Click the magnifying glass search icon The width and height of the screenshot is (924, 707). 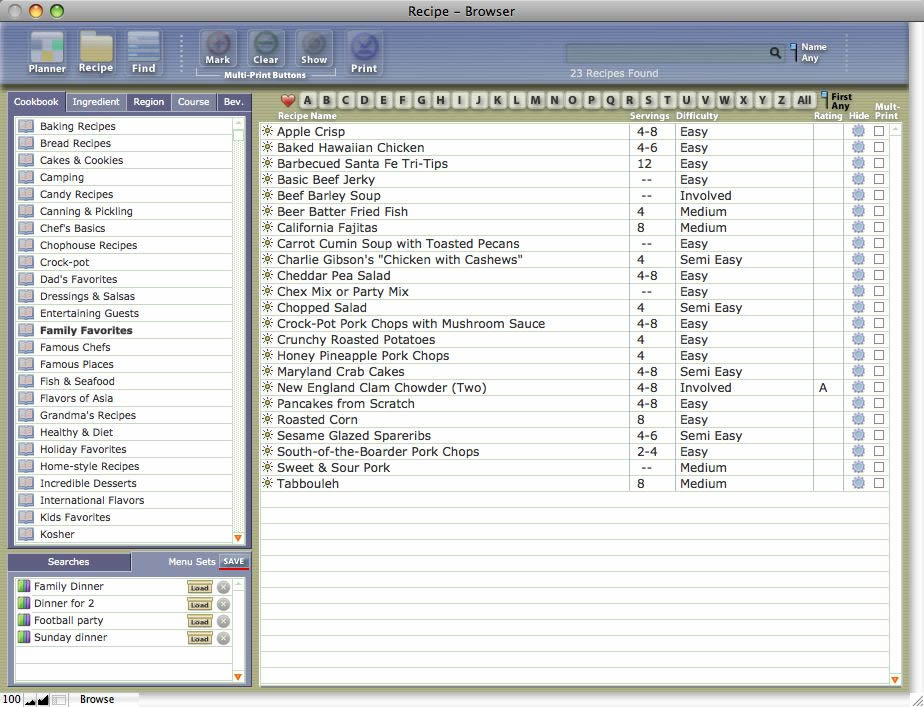tap(775, 53)
